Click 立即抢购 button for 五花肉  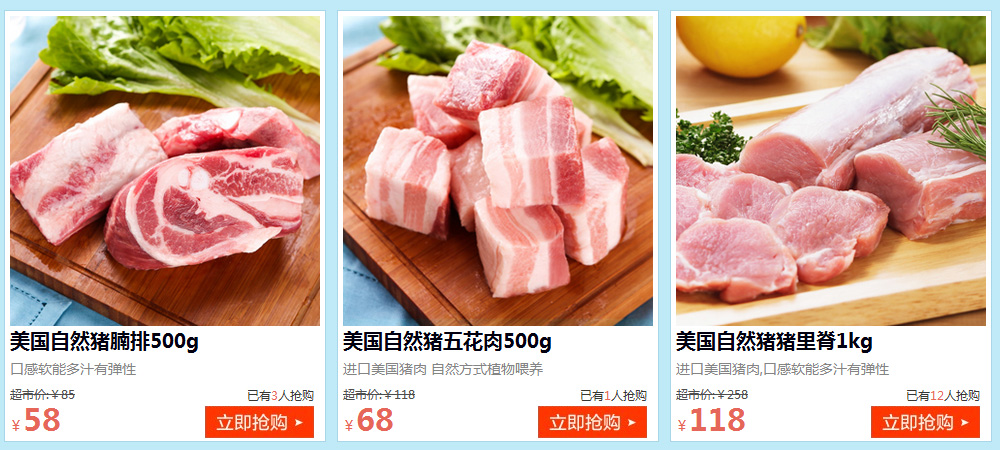592,422
